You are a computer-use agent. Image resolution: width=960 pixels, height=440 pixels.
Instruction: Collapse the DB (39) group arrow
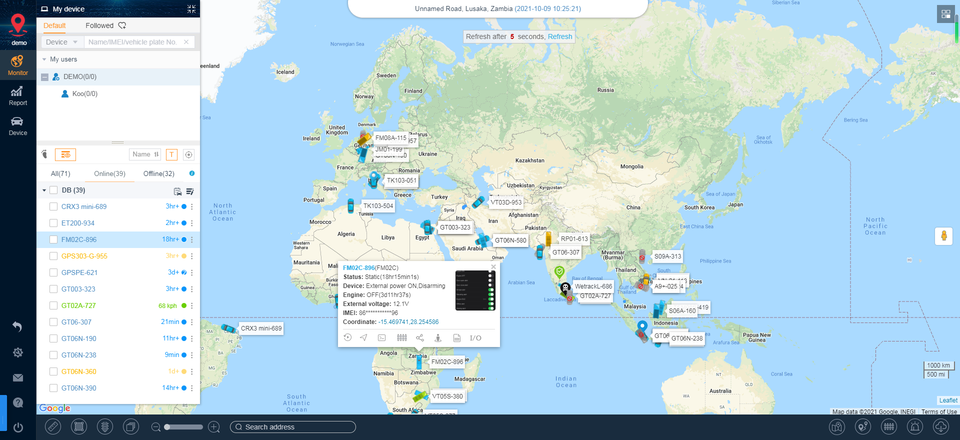(44, 190)
